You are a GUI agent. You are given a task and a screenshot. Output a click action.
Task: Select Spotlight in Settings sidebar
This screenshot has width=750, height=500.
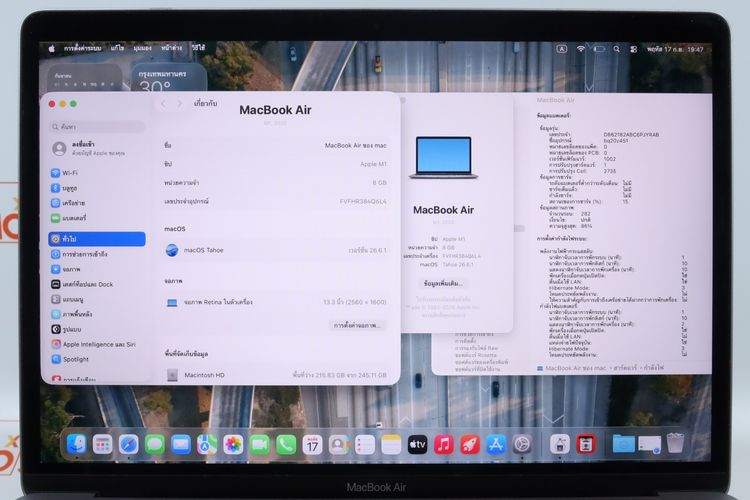97,359
